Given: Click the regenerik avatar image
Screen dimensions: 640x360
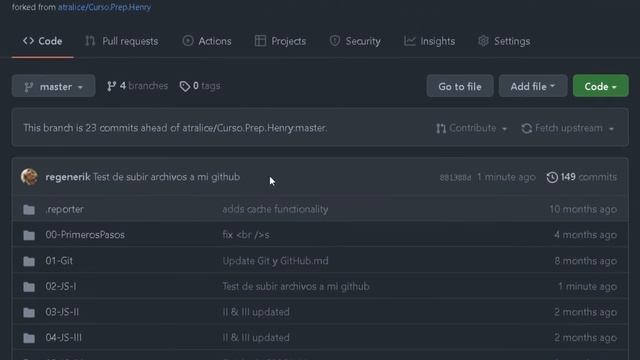Looking at the screenshot, I should coord(29,177).
